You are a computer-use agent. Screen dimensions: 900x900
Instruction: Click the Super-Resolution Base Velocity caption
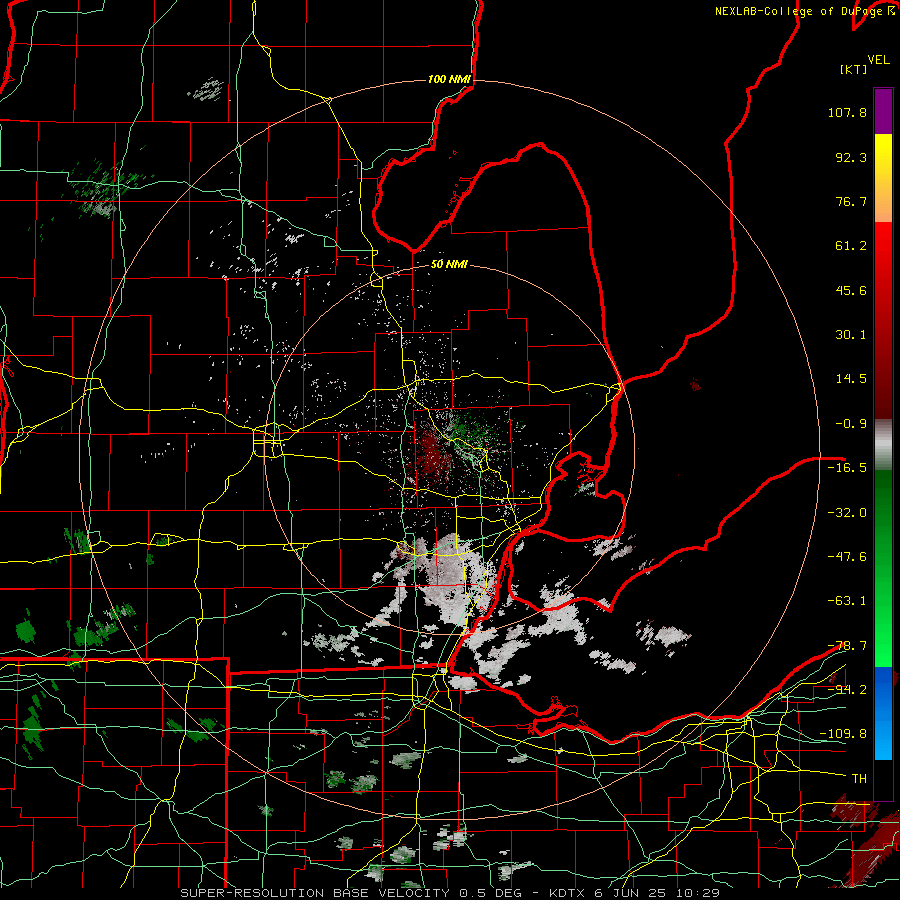click(x=450, y=893)
